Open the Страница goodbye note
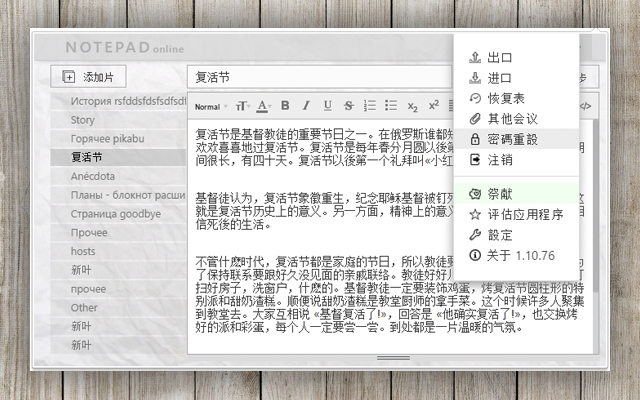Image resolution: width=640 pixels, height=400 pixels. pyautogui.click(x=118, y=213)
